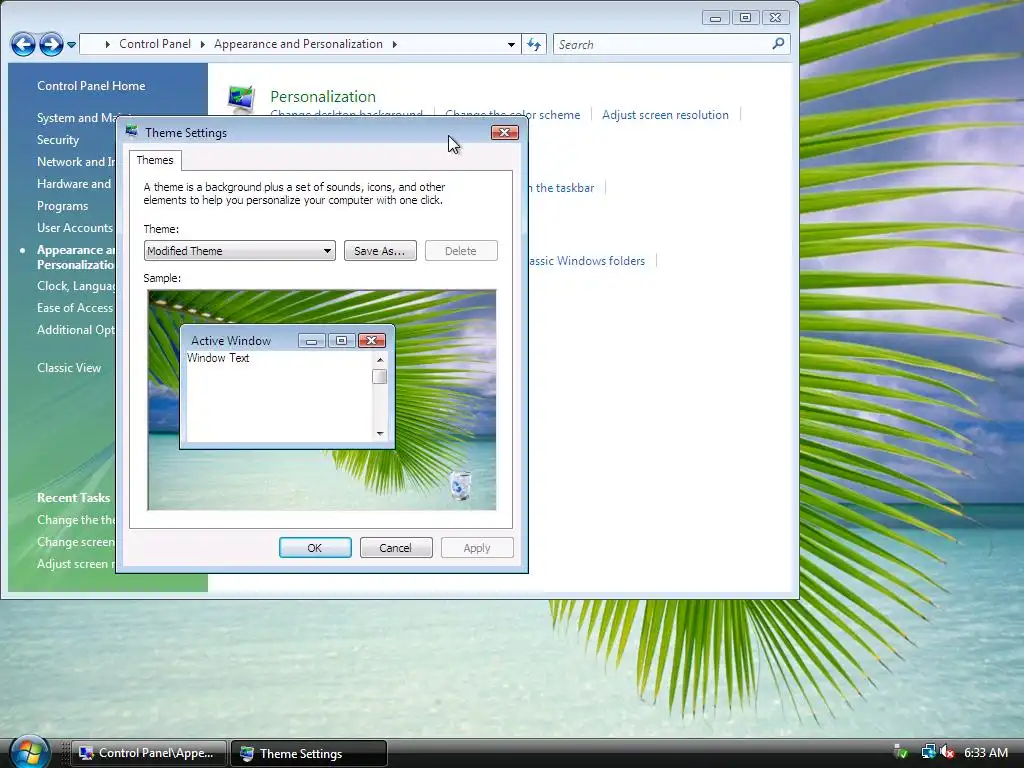Click the muted volume tray icon
The height and width of the screenshot is (768, 1024).
point(946,752)
